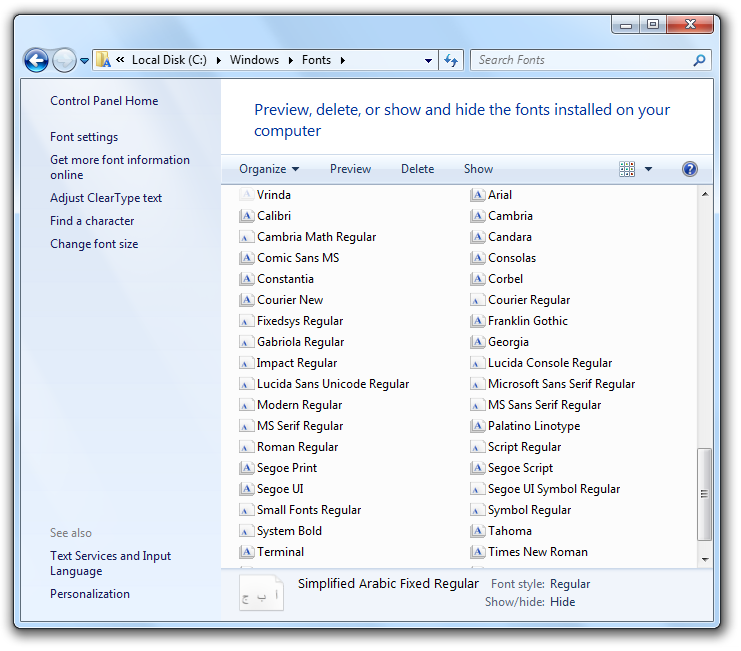Select the Impact Regular font icon

246,363
